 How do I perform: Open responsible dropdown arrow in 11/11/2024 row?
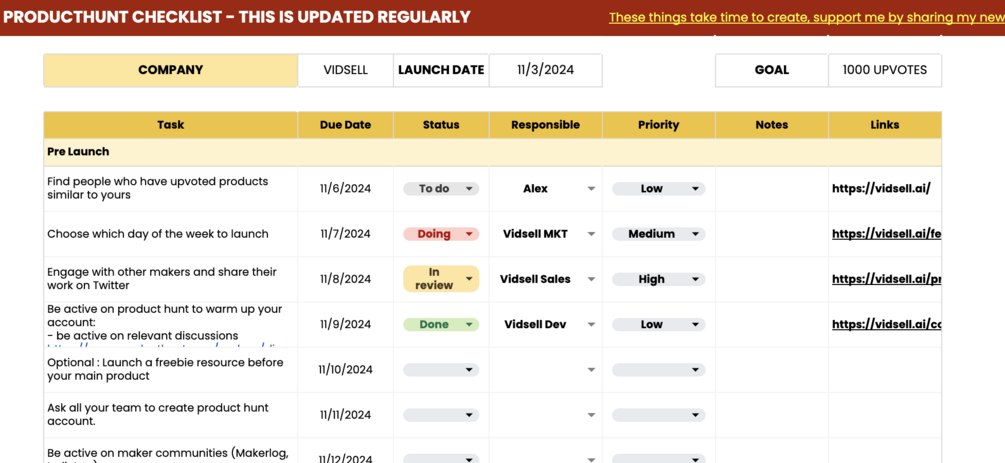click(x=592, y=416)
